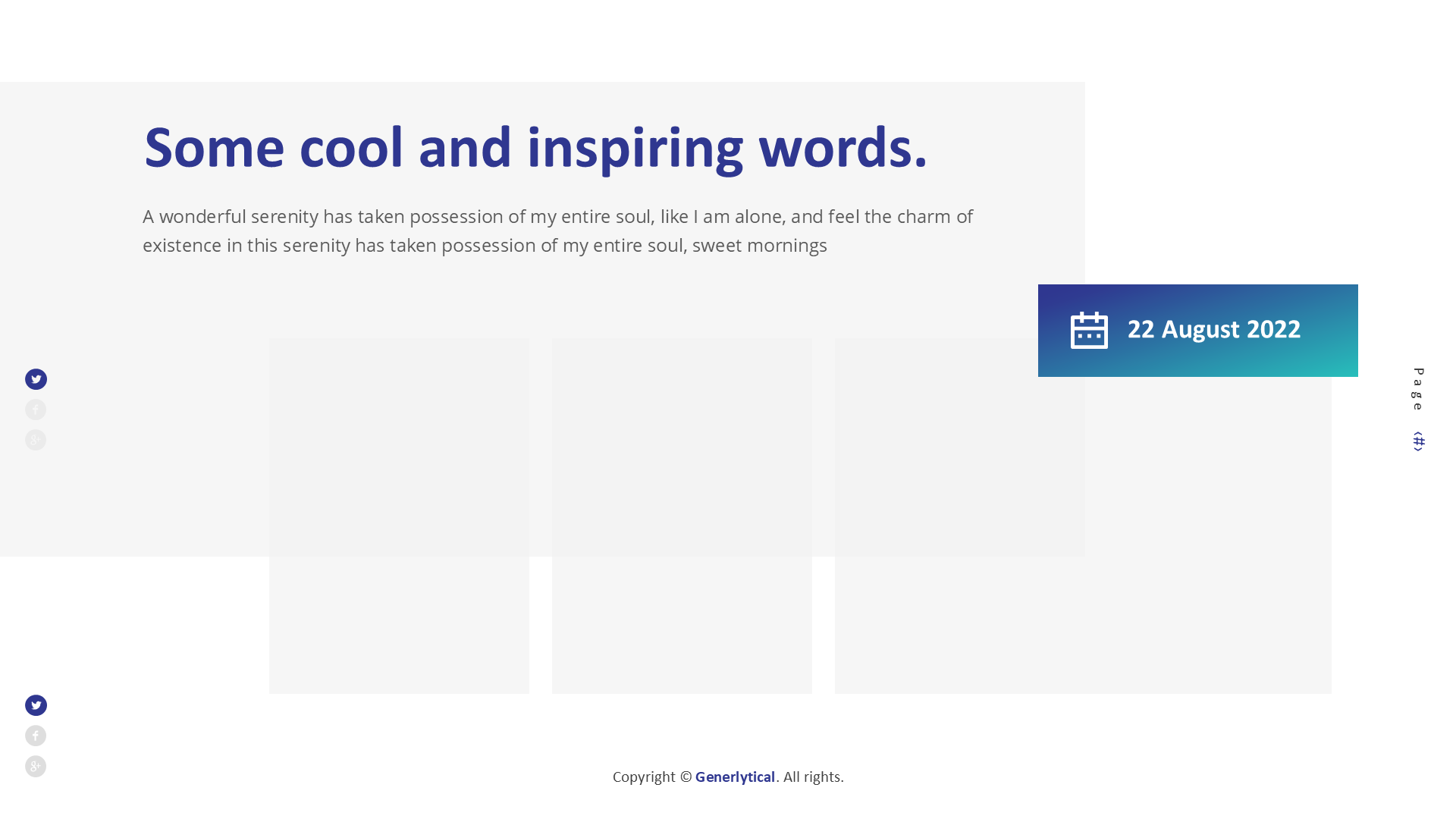
Task: Click the faded Facebook icon in the gray section
Action: click(36, 409)
